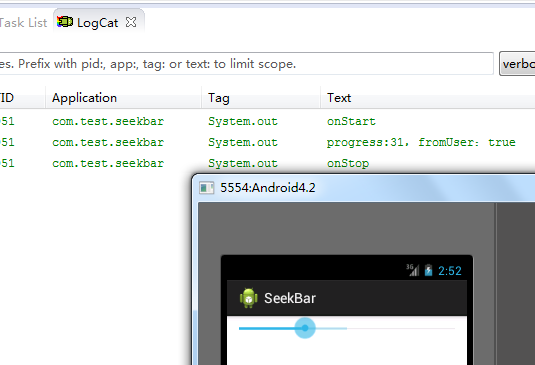This screenshot has height=365, width=535.
Task: Open the verbose log level dropdown
Action: (517, 64)
